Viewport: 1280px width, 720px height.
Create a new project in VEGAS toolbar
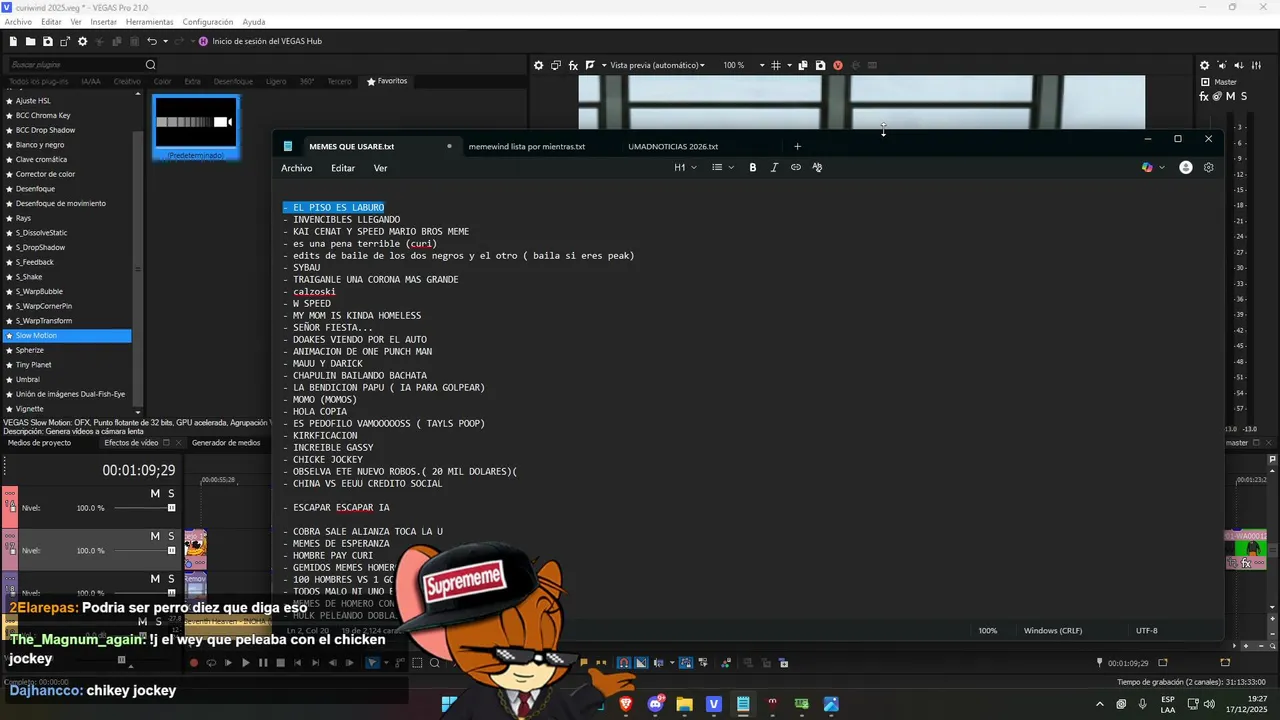coord(13,41)
